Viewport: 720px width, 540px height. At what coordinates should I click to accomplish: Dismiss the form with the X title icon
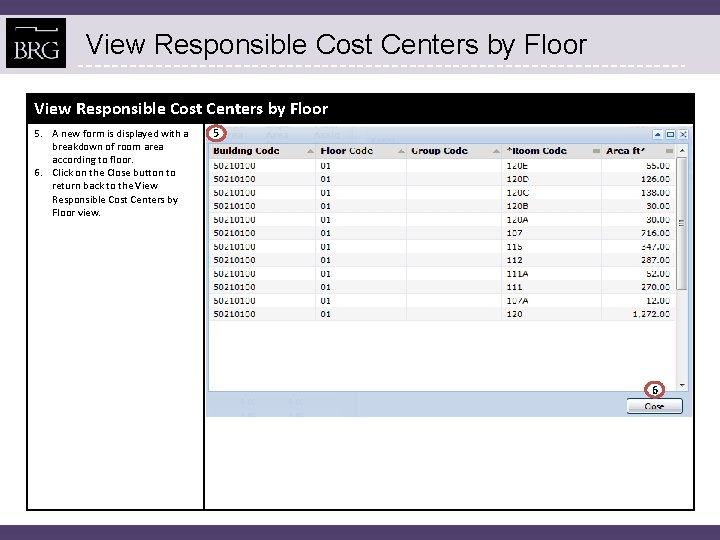click(x=683, y=135)
